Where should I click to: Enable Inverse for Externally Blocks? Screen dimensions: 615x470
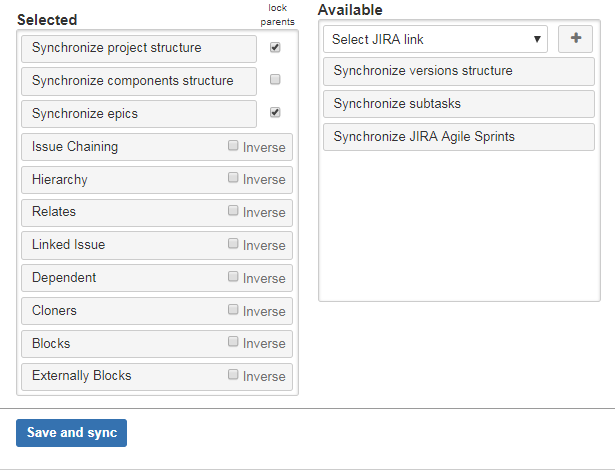point(233,375)
